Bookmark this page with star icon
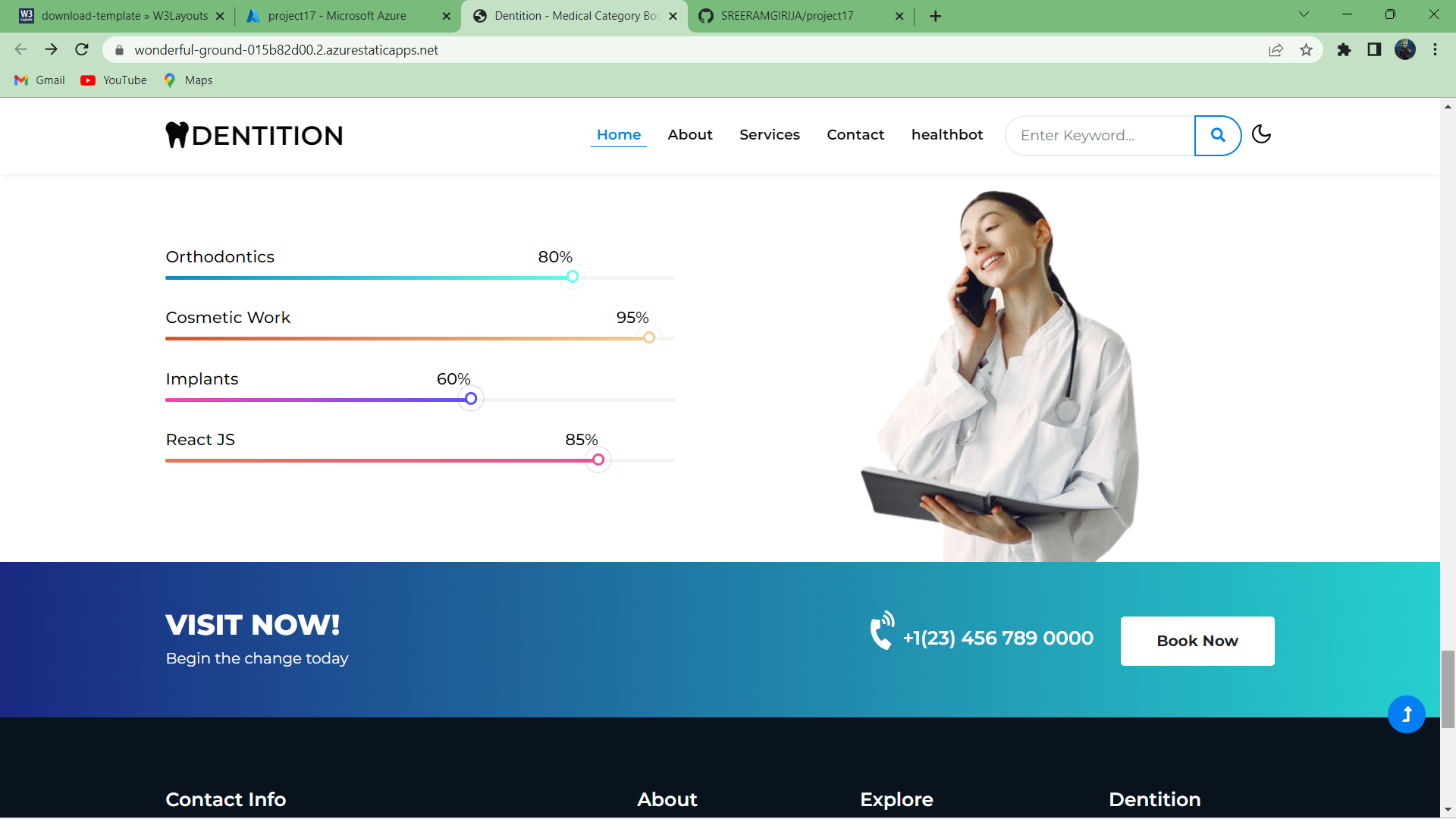Screen dimensions: 1456x819 pyautogui.click(x=1306, y=50)
